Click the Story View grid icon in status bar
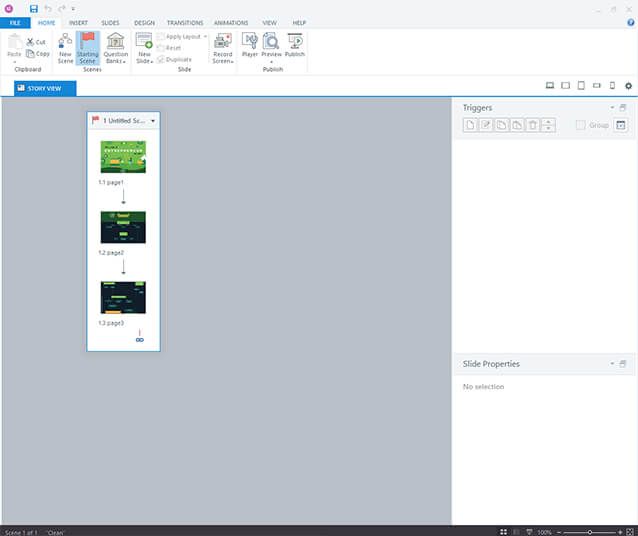This screenshot has height=536, width=638. [x=503, y=532]
